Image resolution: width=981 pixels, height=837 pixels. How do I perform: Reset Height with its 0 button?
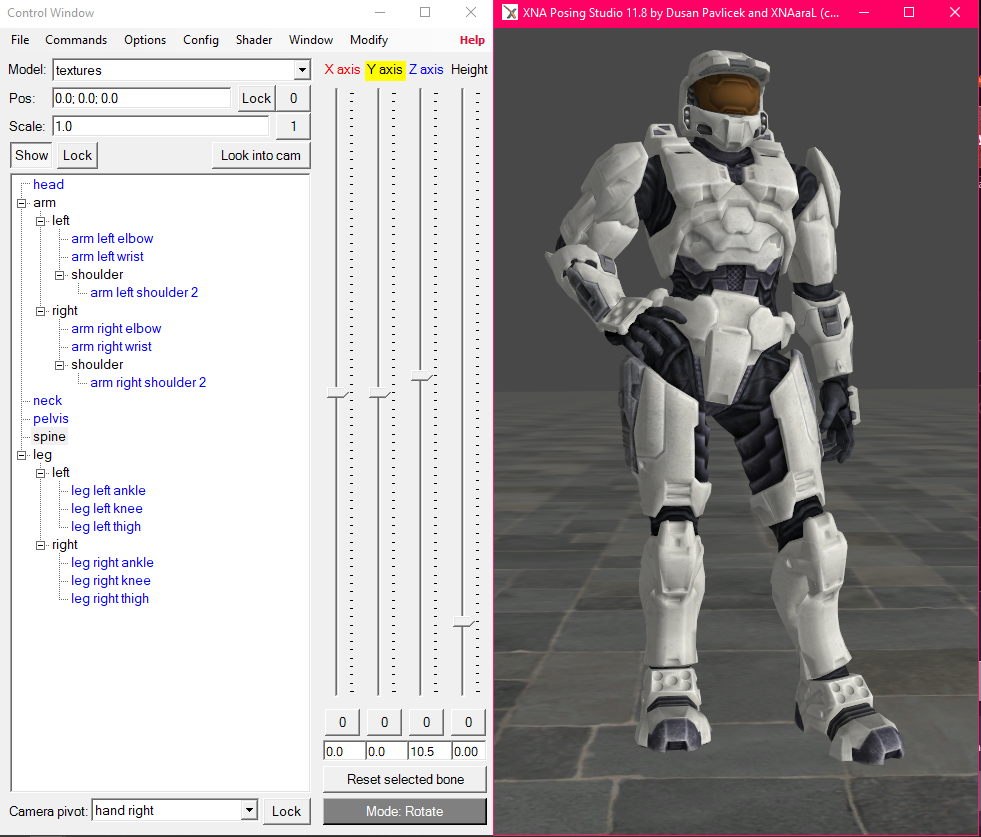pyautogui.click(x=468, y=722)
